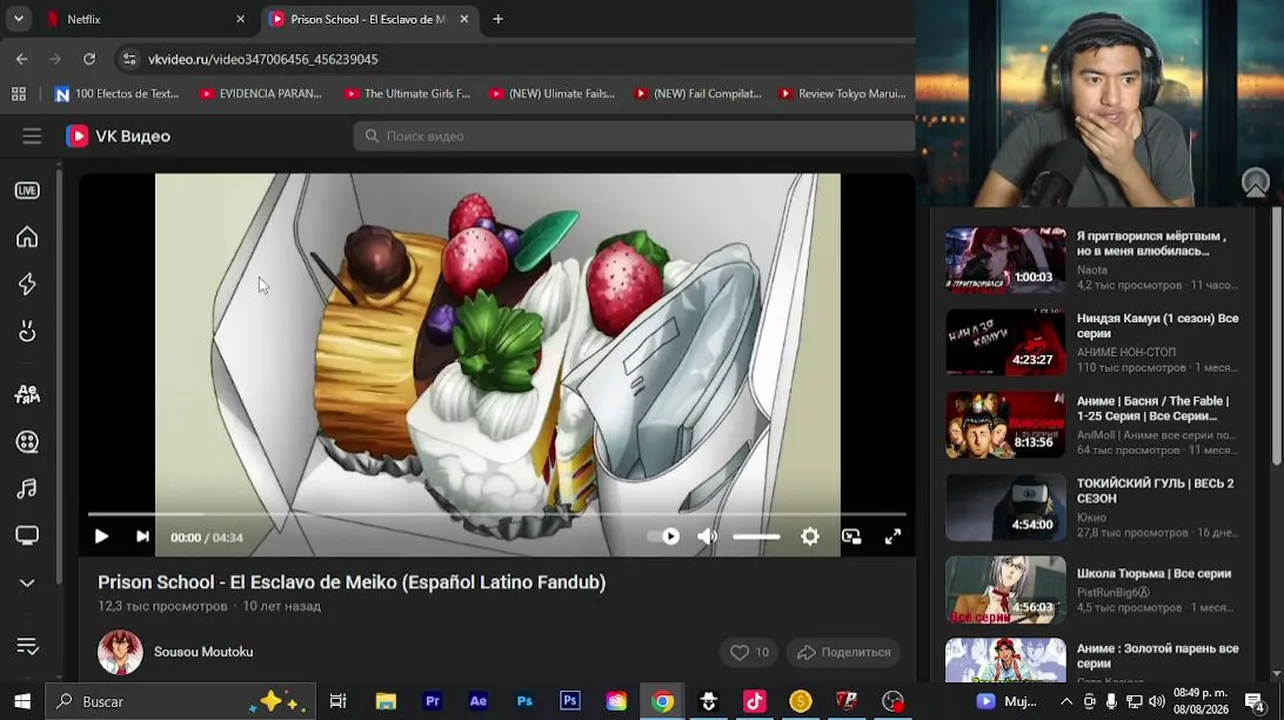Go to the VK Видео home logo
The height and width of the screenshot is (720, 1284).
[x=118, y=136]
